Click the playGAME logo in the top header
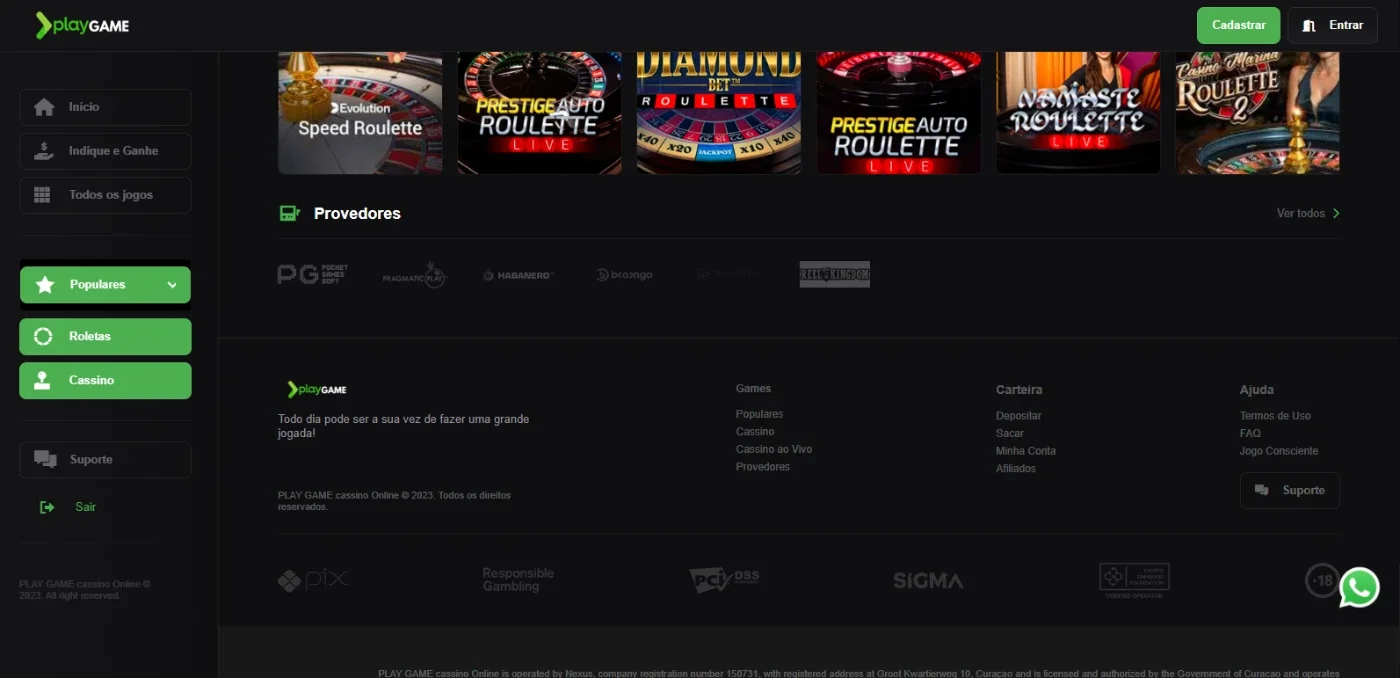1400x678 pixels. tap(82, 26)
